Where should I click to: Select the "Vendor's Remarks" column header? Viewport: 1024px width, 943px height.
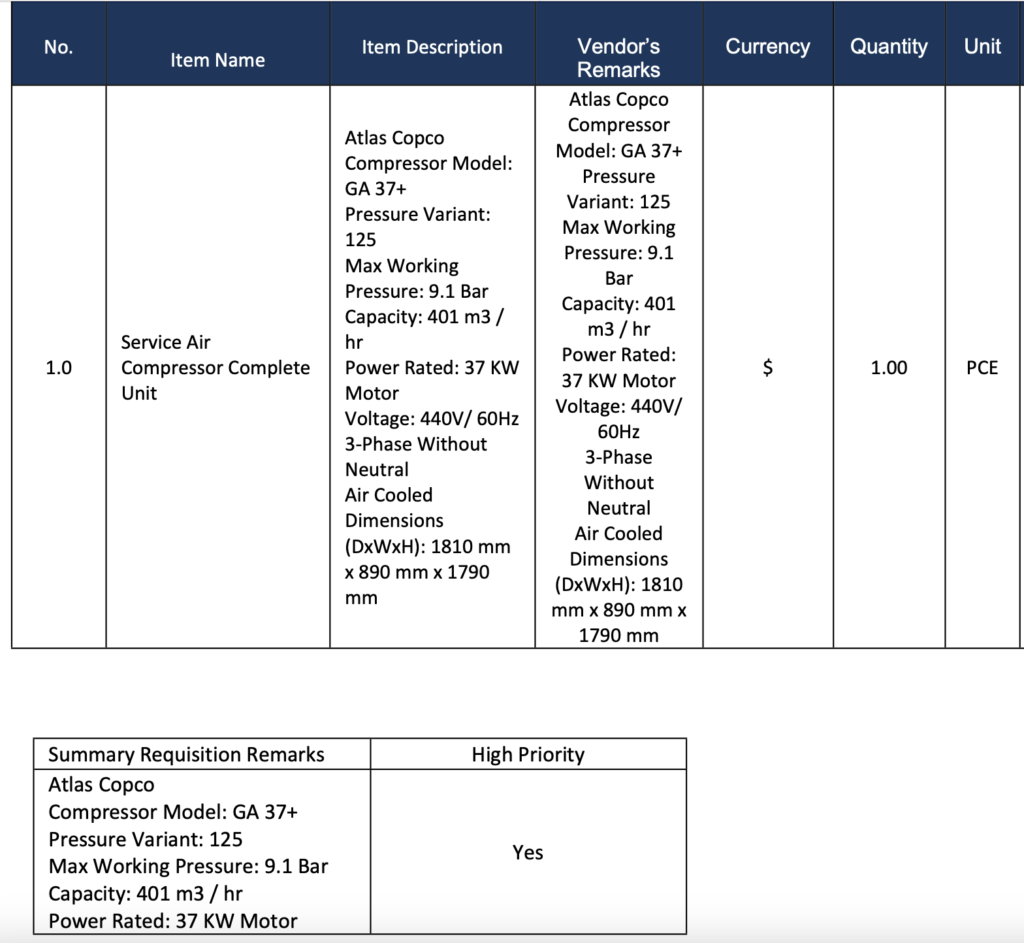(x=618, y=58)
